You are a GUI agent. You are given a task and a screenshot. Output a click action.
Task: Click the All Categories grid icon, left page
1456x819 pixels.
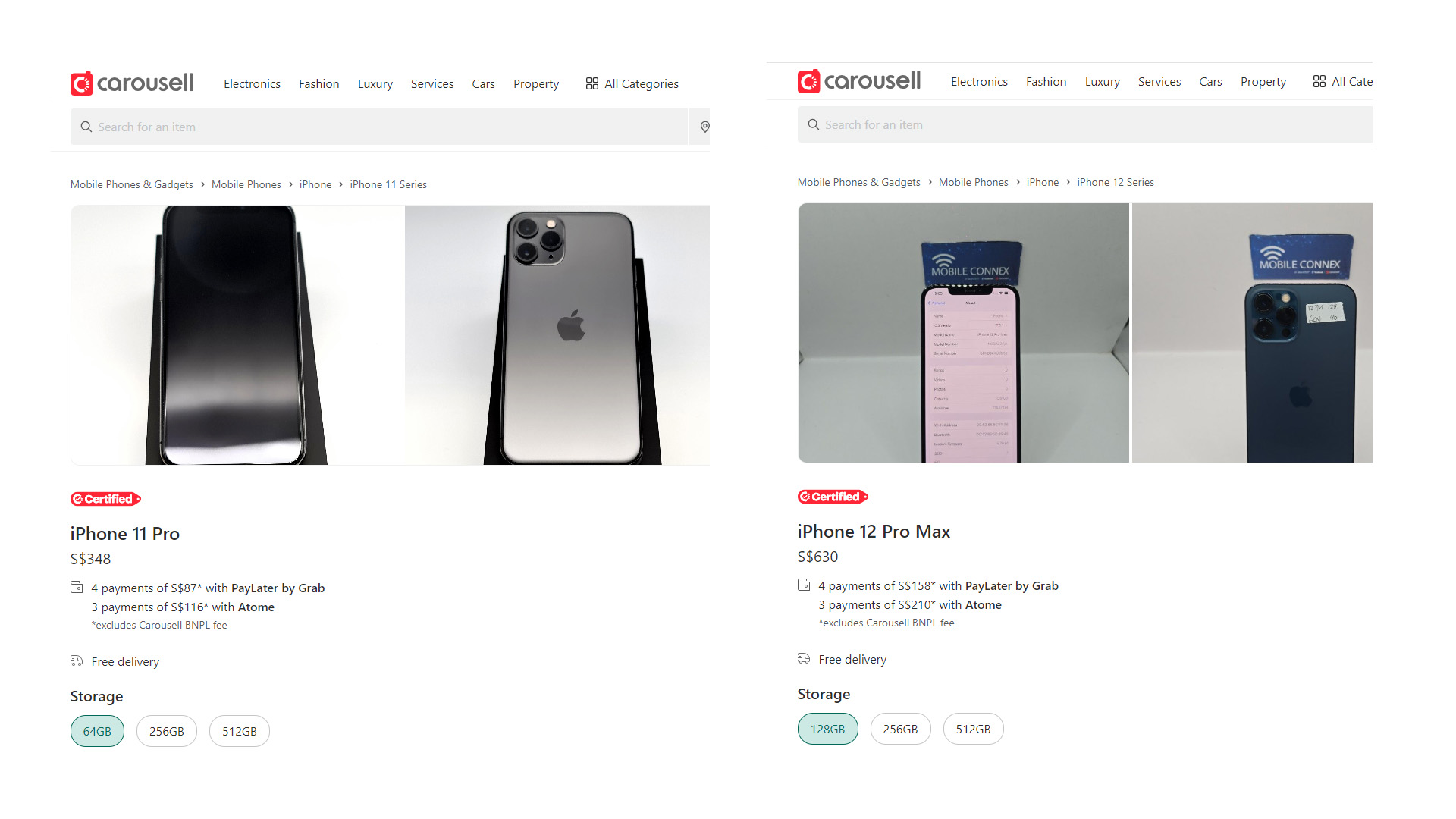tap(592, 83)
